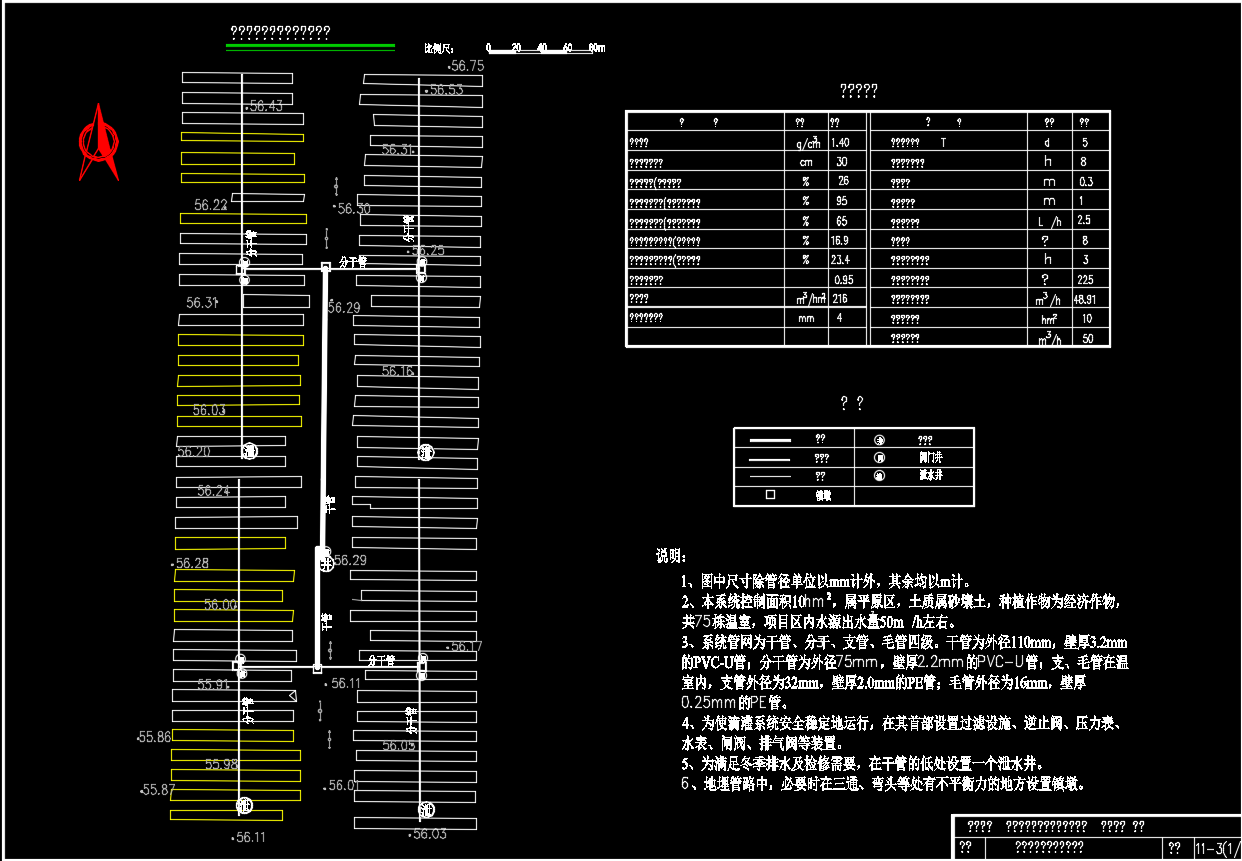Click the green title underline bar
Screen dimensions: 1242x861
310,46
